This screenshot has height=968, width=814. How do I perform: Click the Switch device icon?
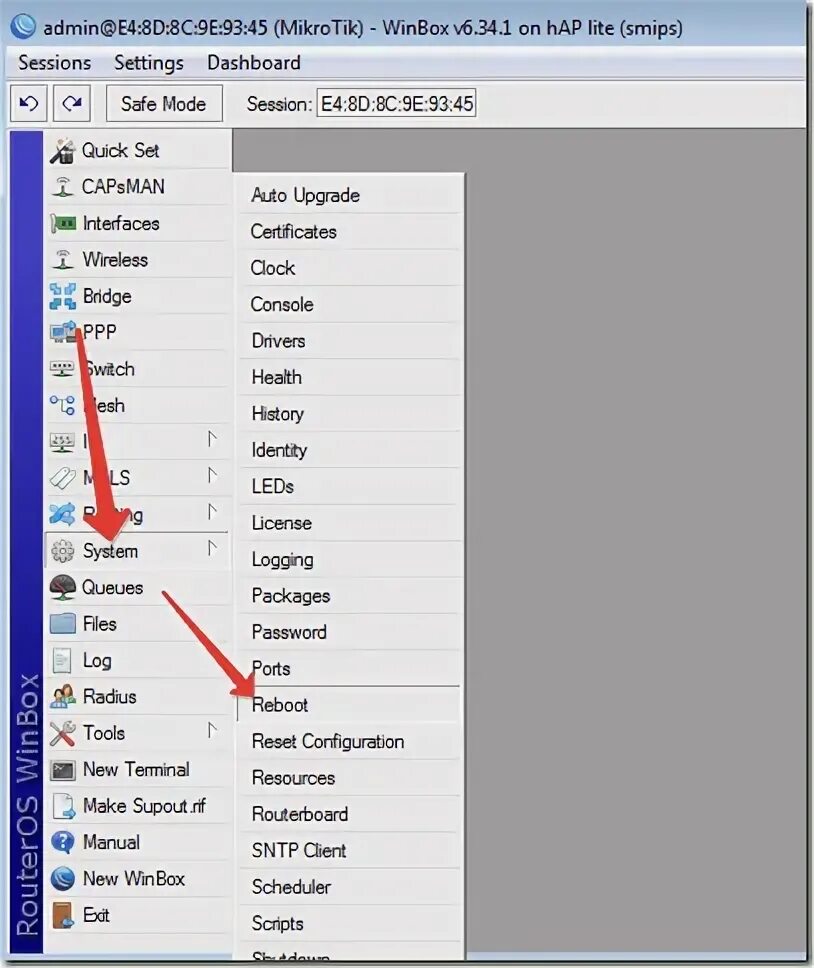point(62,369)
